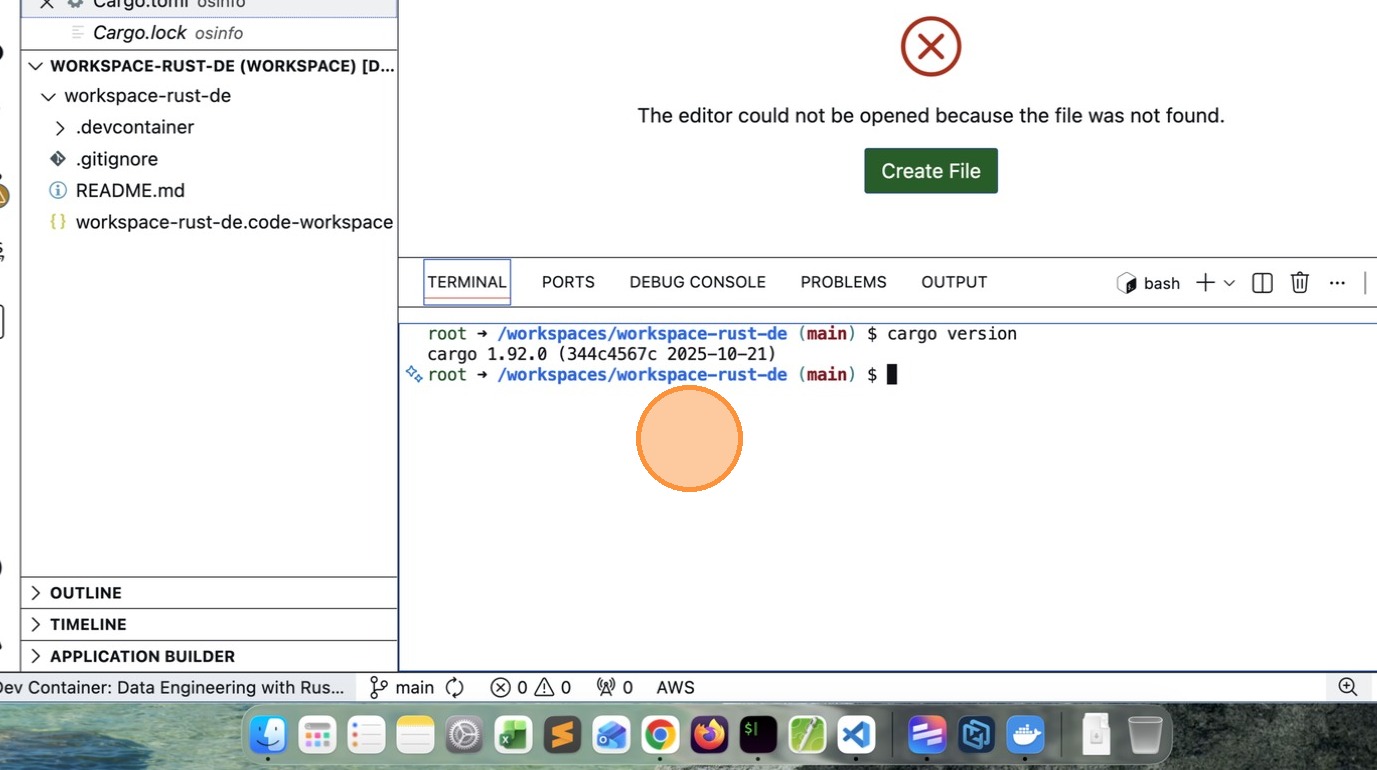Open workspace-rust-de.code-workspace file
The height and width of the screenshot is (770, 1377).
pyautogui.click(x=209, y=222)
